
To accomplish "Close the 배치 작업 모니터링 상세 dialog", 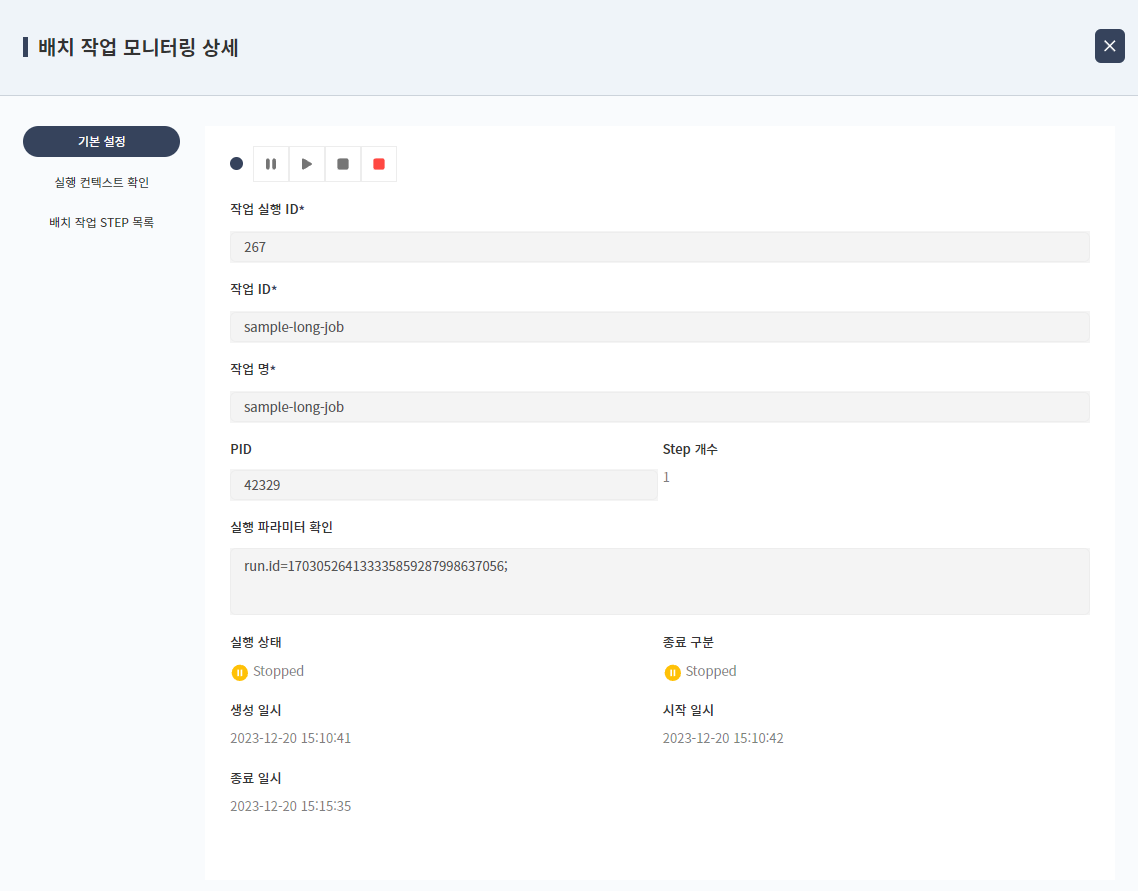I will [x=1109, y=46].
